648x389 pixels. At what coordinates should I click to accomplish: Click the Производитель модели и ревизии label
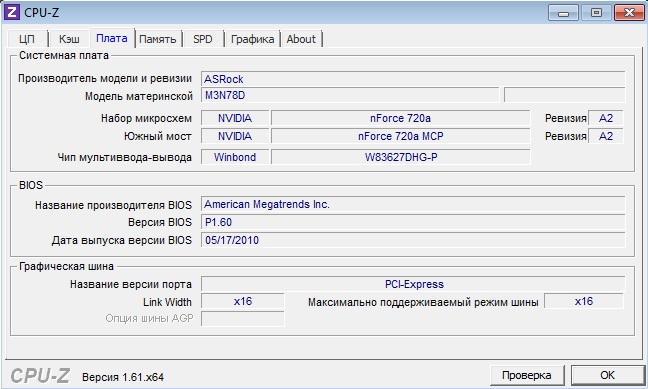coord(105,79)
